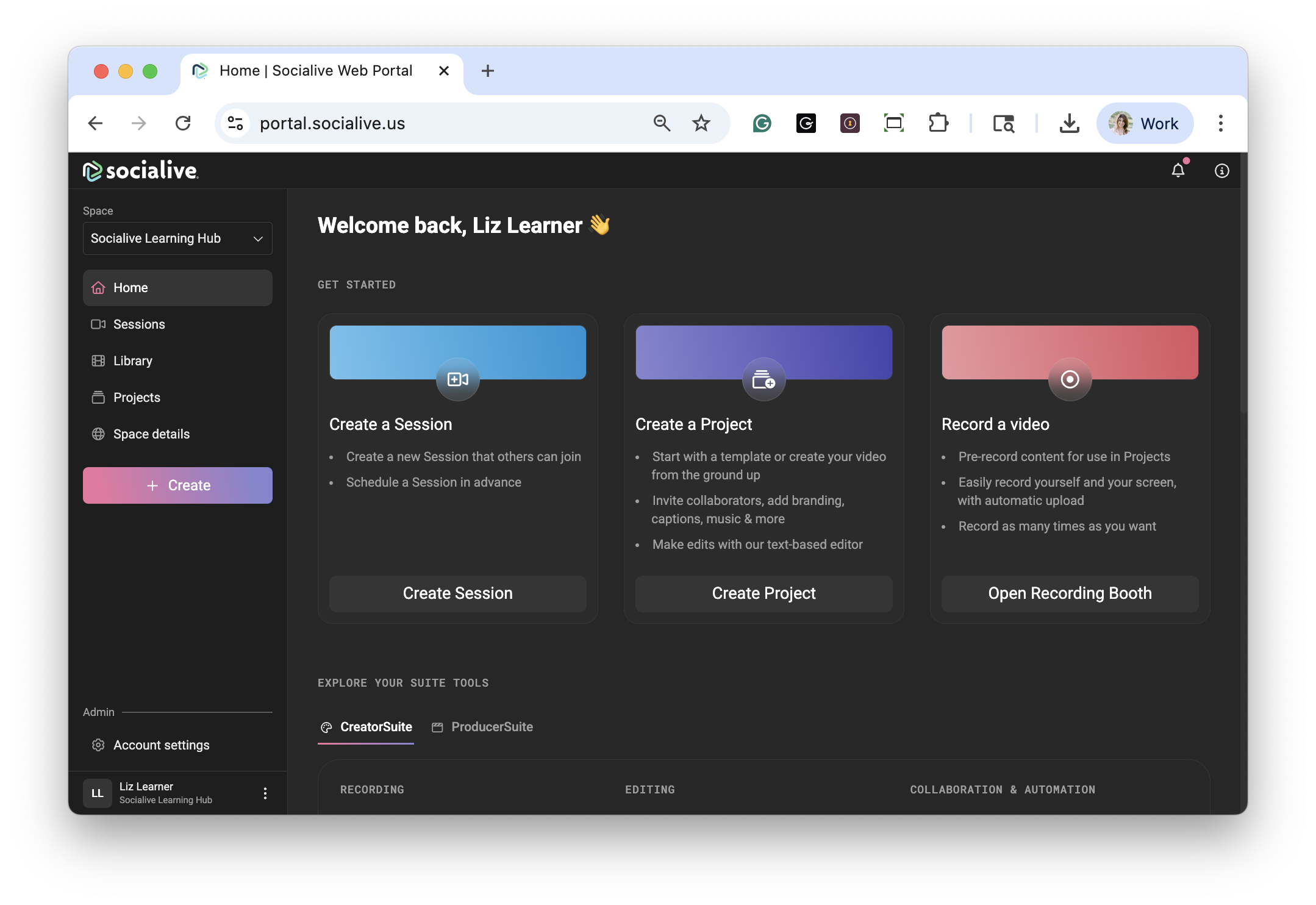Viewport: 1316px width, 905px height.
Task: Go to Sessions in sidebar
Action: 139,324
